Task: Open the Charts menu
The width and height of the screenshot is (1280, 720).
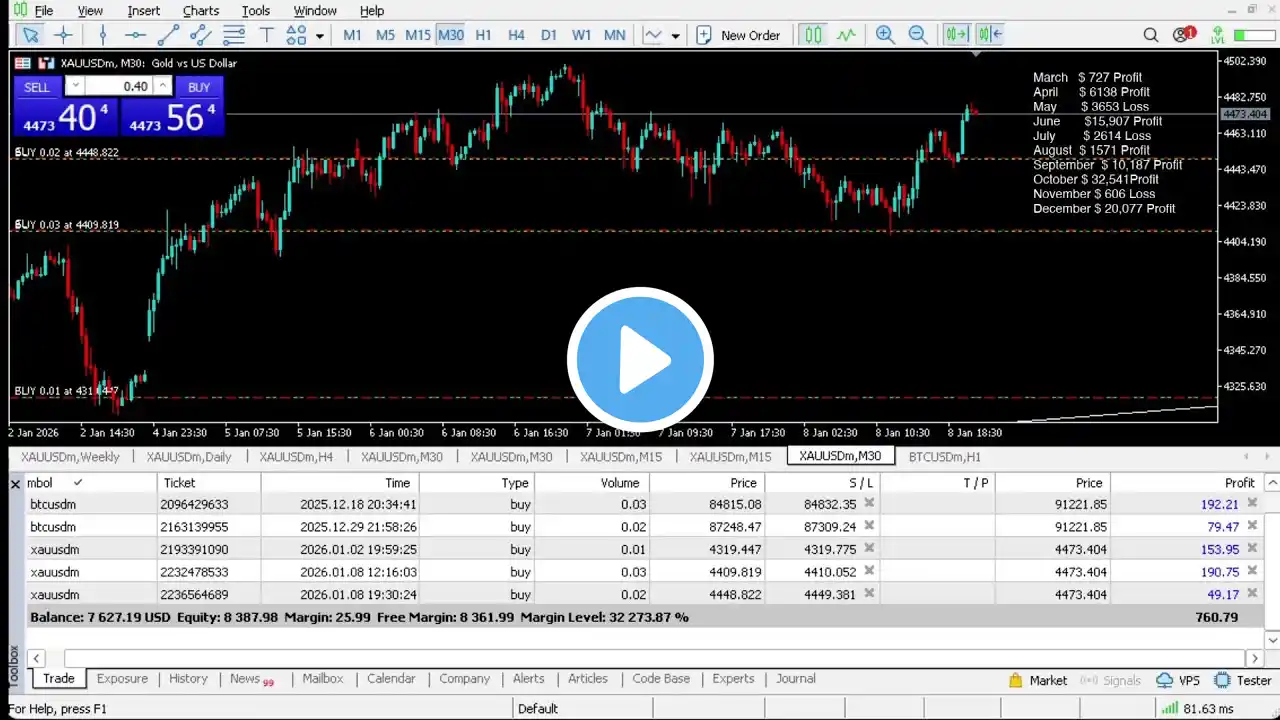Action: click(x=201, y=10)
